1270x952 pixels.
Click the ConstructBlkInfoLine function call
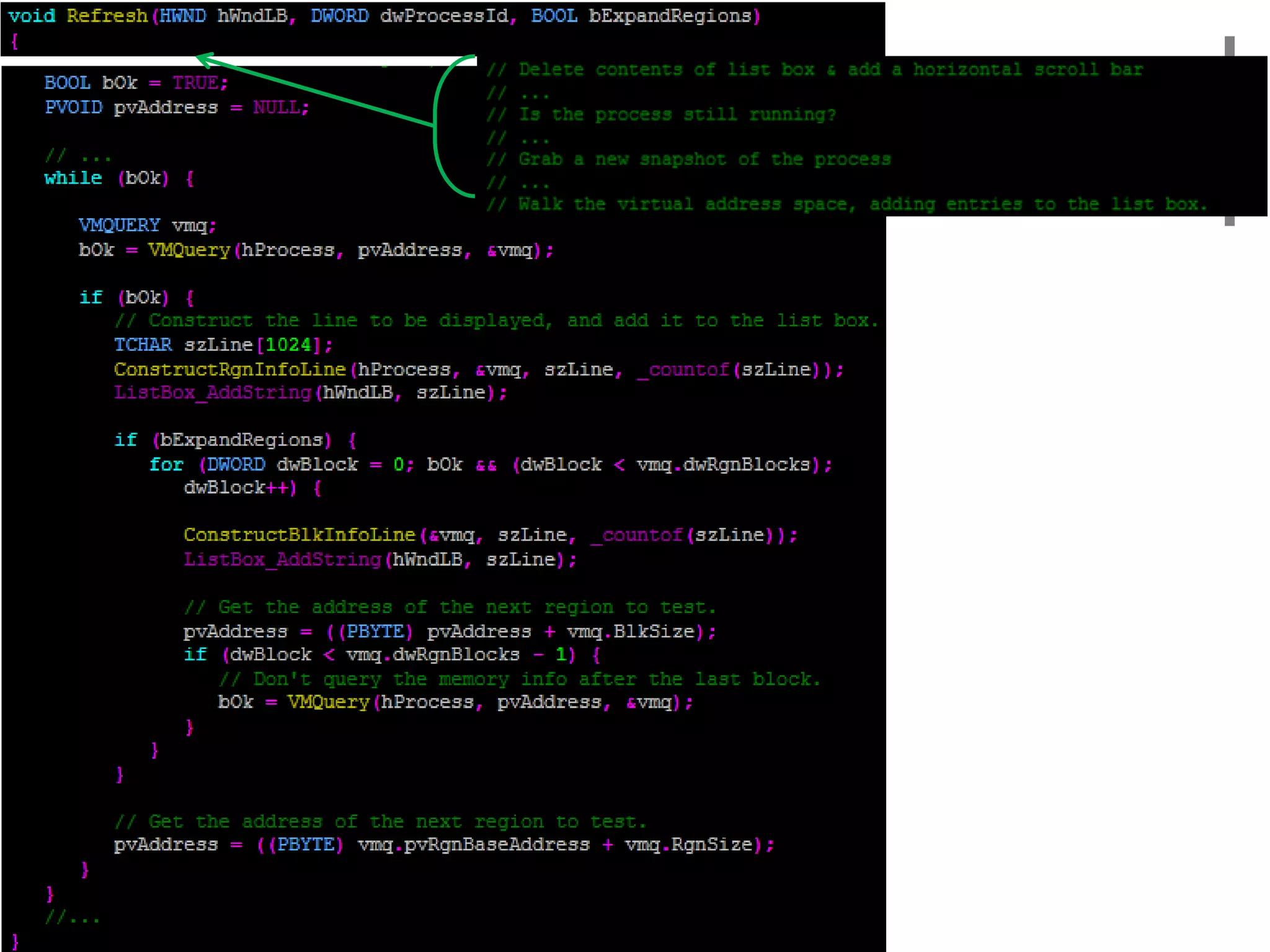pos(299,535)
